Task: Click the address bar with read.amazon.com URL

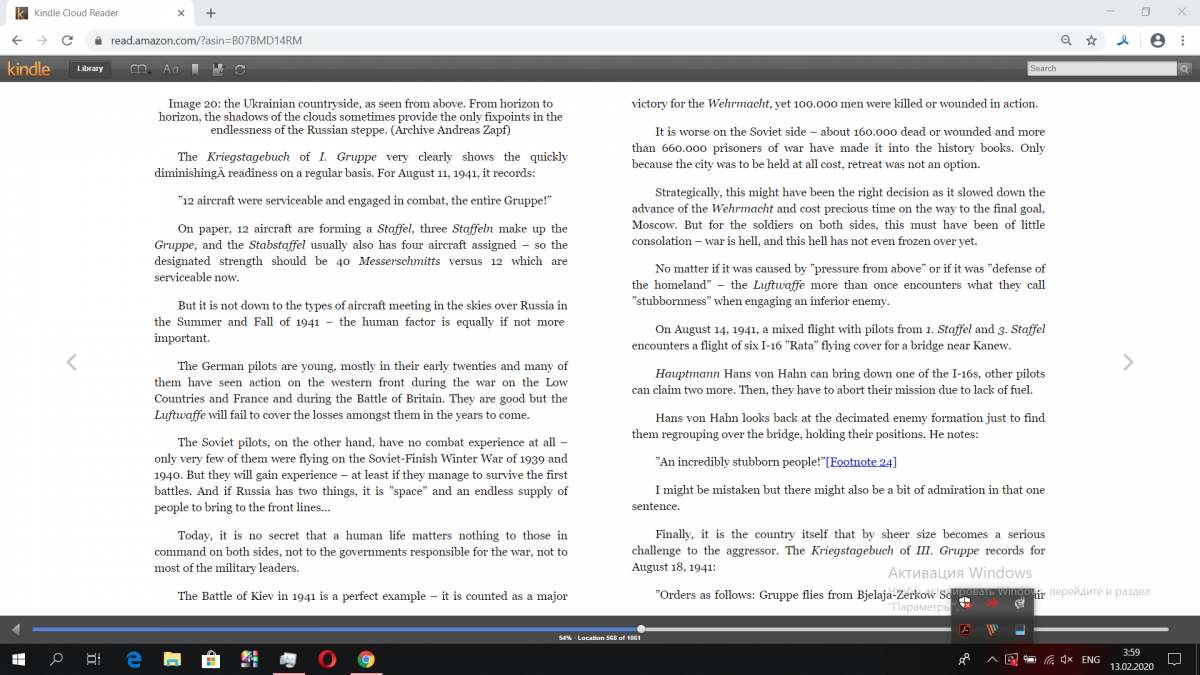Action: pos(570,40)
